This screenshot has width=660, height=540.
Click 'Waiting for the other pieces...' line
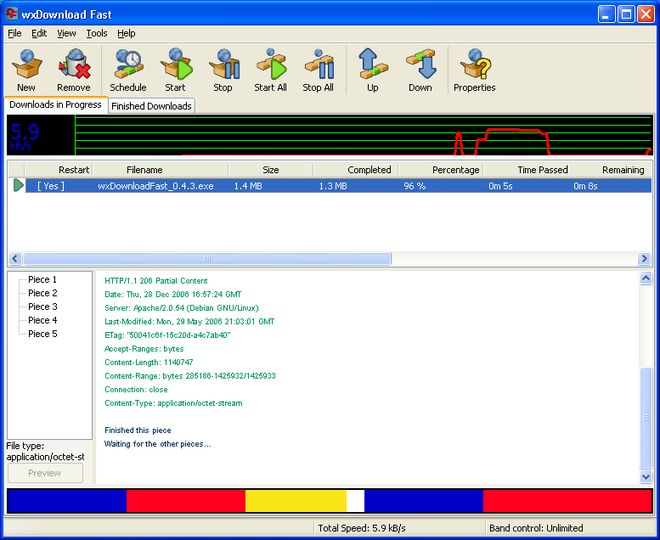pos(157,444)
